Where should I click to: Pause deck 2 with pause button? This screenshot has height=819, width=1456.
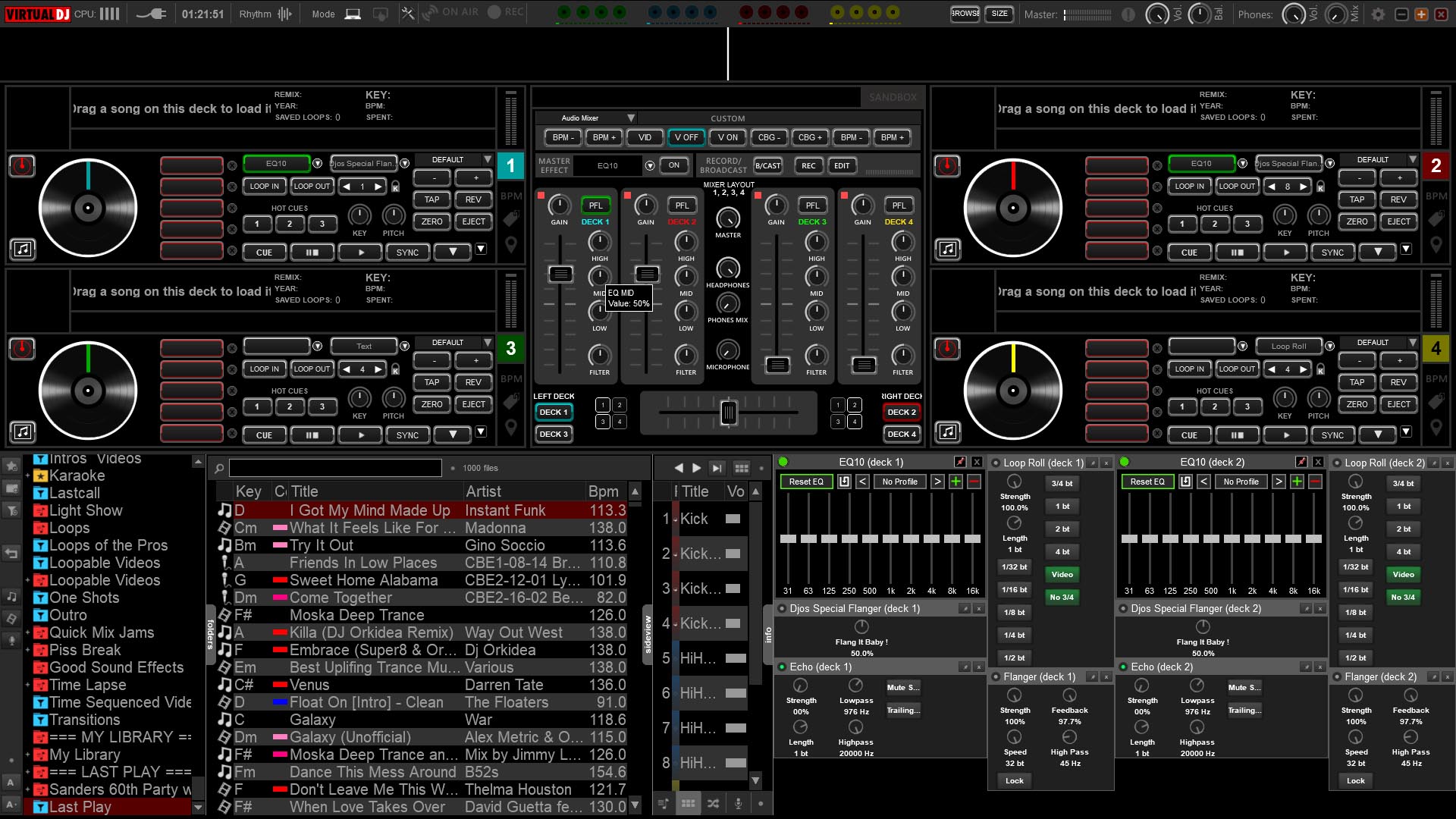[x=1237, y=253]
